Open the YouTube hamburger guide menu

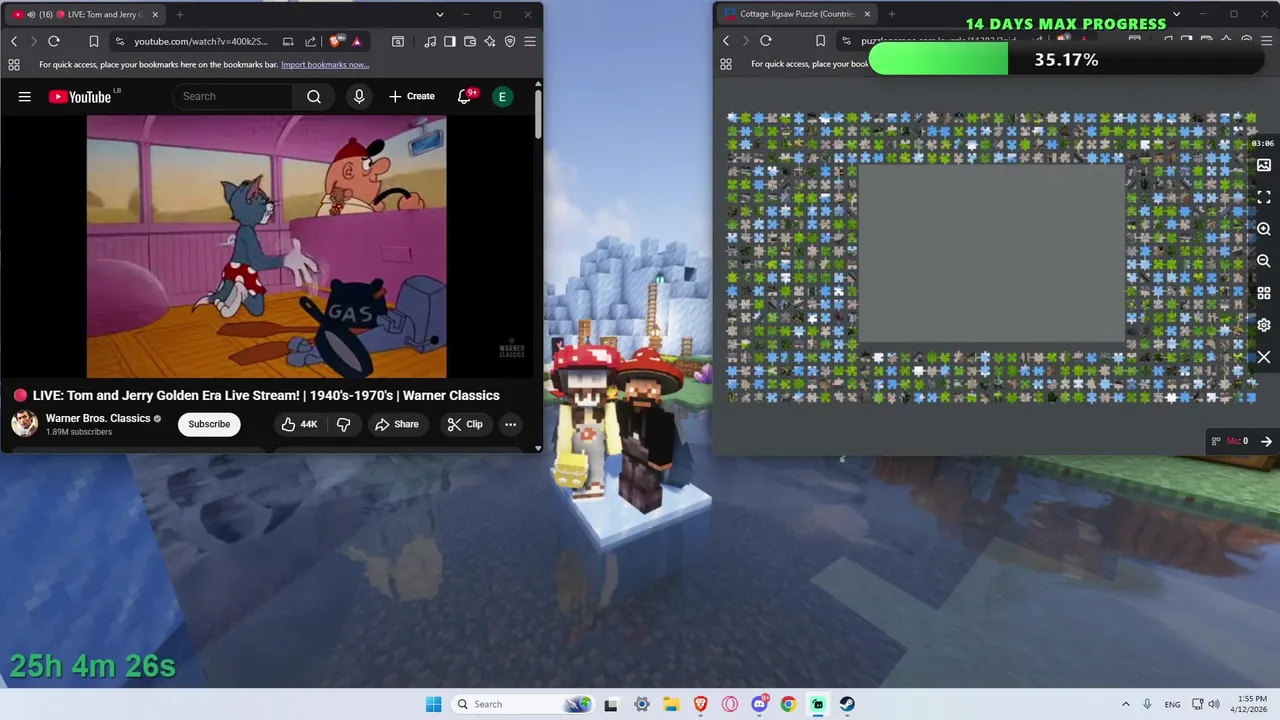coord(25,96)
